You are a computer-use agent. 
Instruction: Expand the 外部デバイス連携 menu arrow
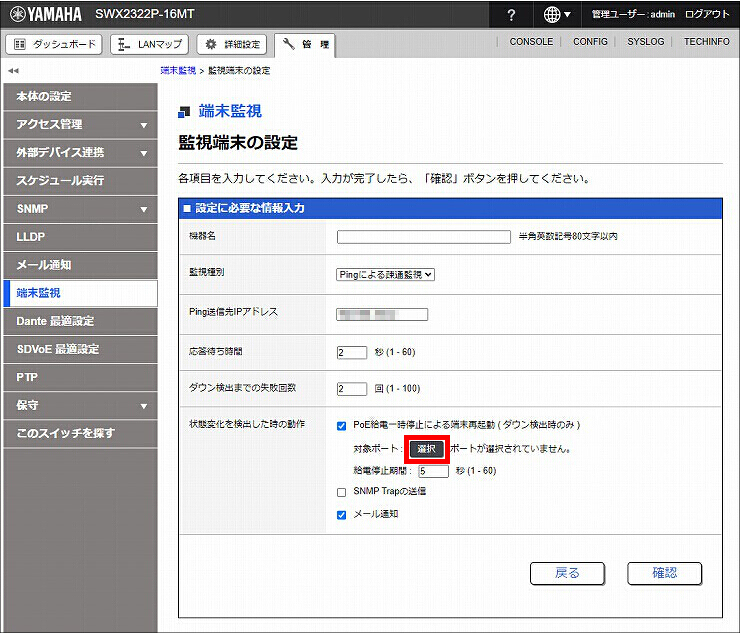pyautogui.click(x=144, y=153)
